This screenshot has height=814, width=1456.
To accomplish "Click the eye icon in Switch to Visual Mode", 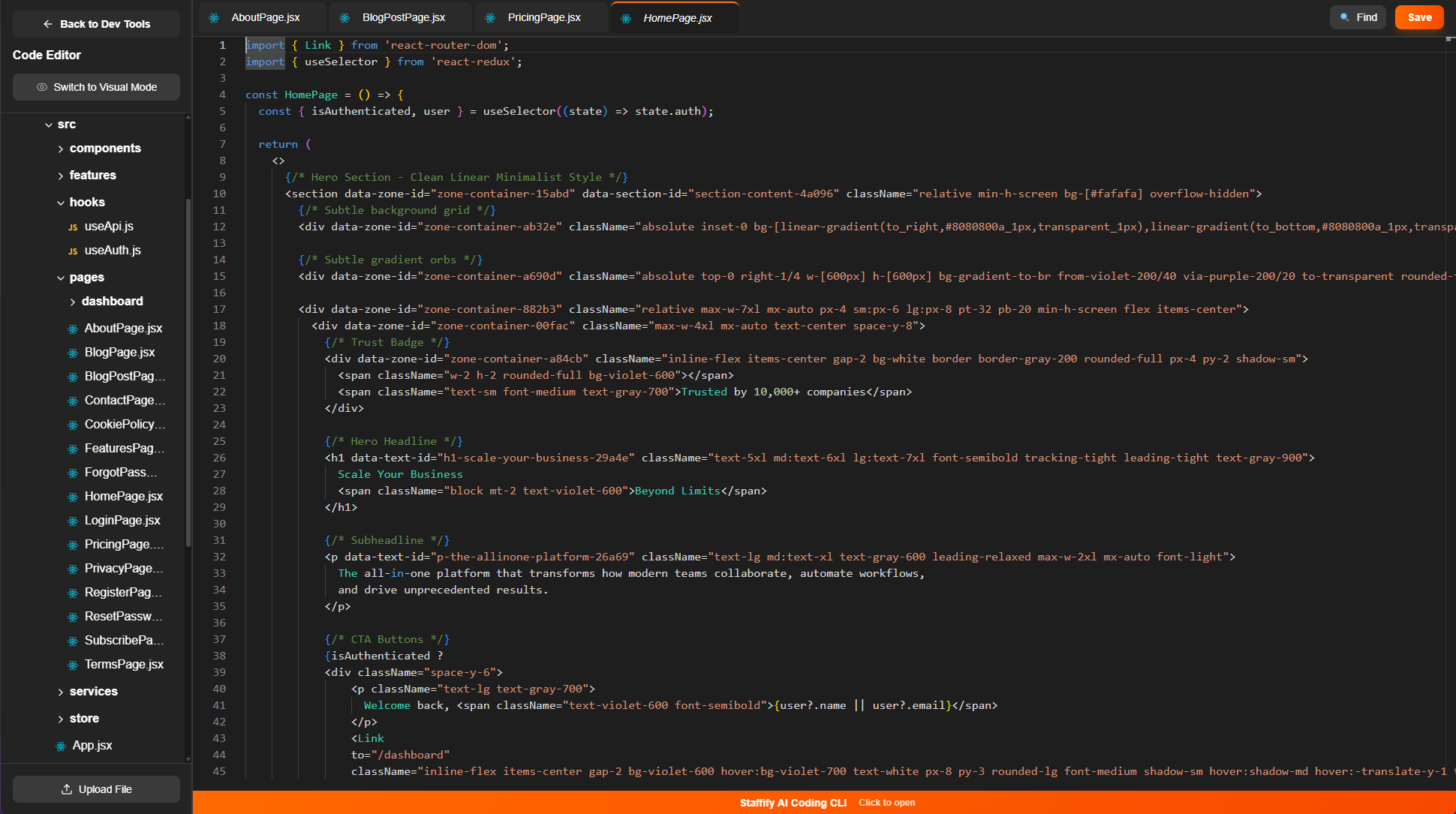I will click(42, 87).
